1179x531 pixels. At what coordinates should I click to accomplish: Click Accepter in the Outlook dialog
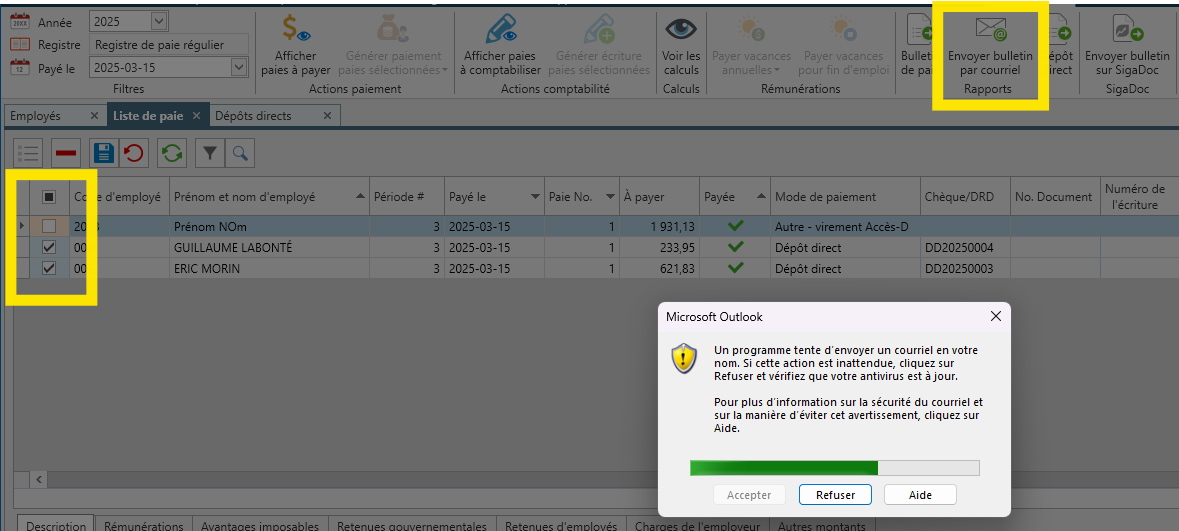pos(750,495)
